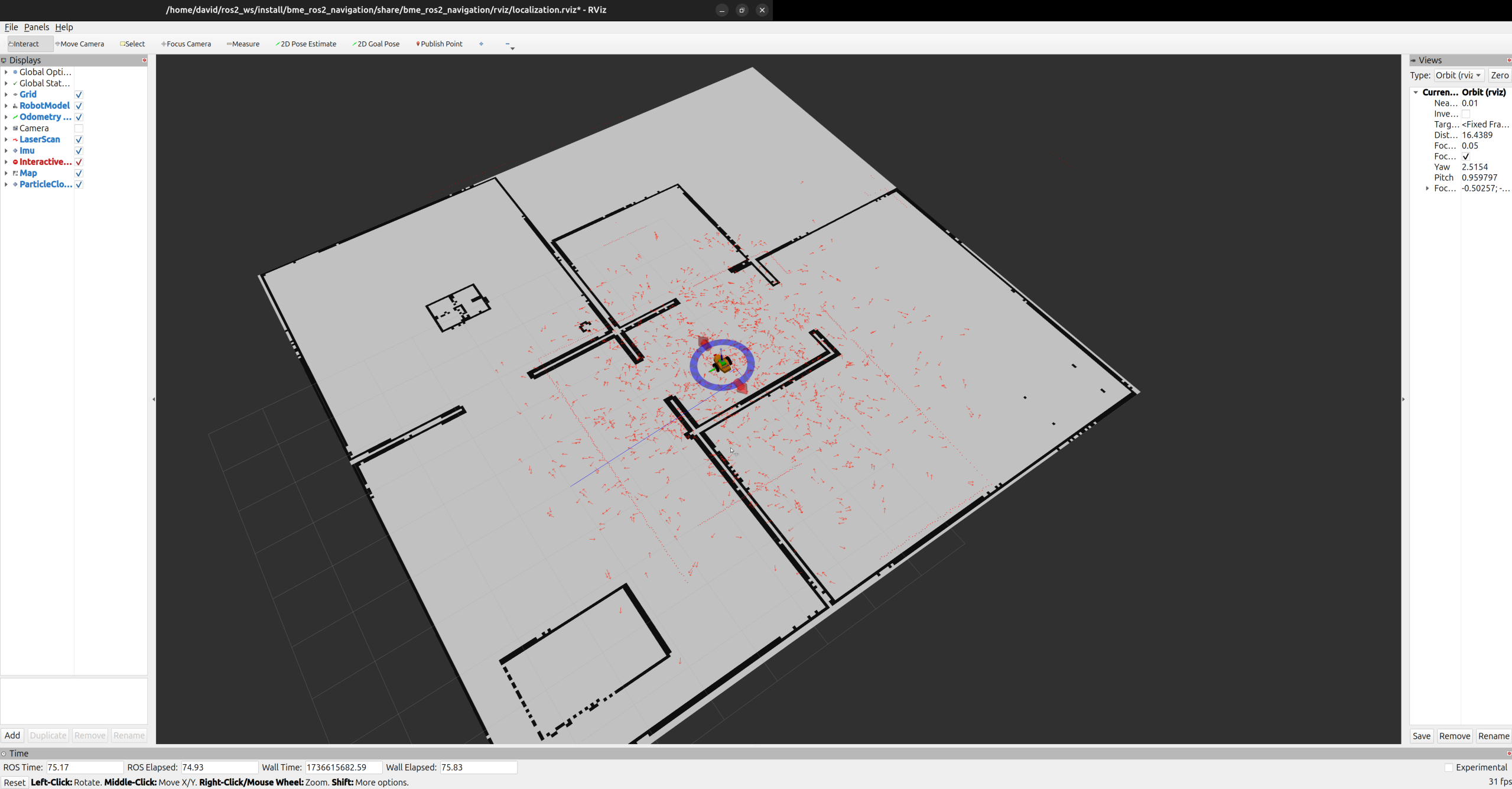Uncheck the ParticleCloud display
This screenshot has height=789, width=1512.
click(x=79, y=184)
